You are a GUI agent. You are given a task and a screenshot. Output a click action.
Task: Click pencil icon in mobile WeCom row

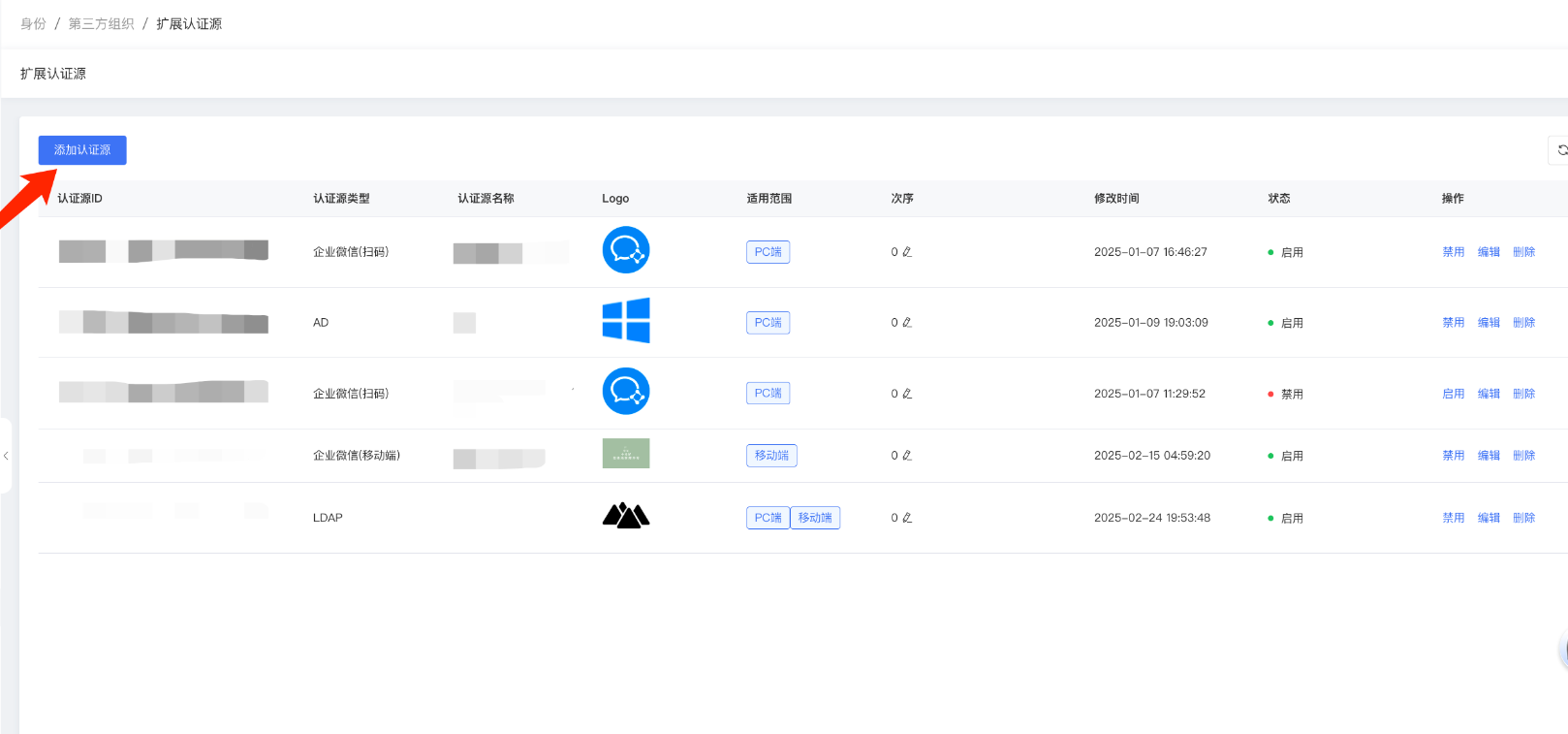[907, 456]
